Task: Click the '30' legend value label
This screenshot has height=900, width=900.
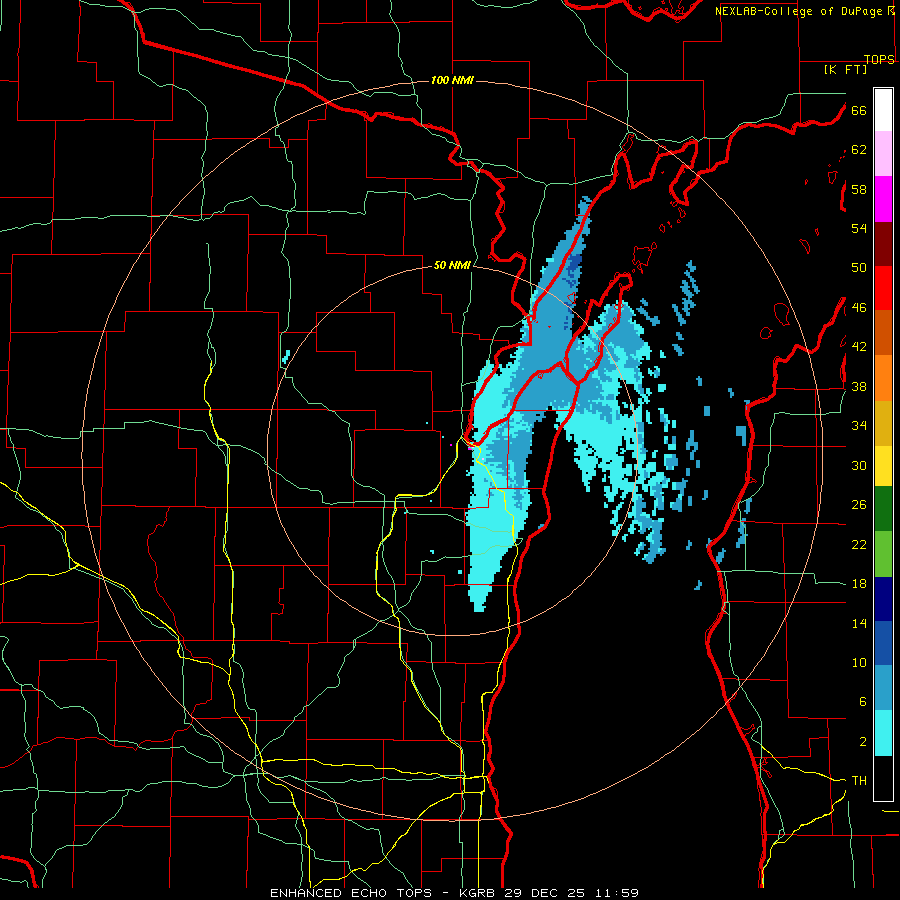Action: coord(859,465)
